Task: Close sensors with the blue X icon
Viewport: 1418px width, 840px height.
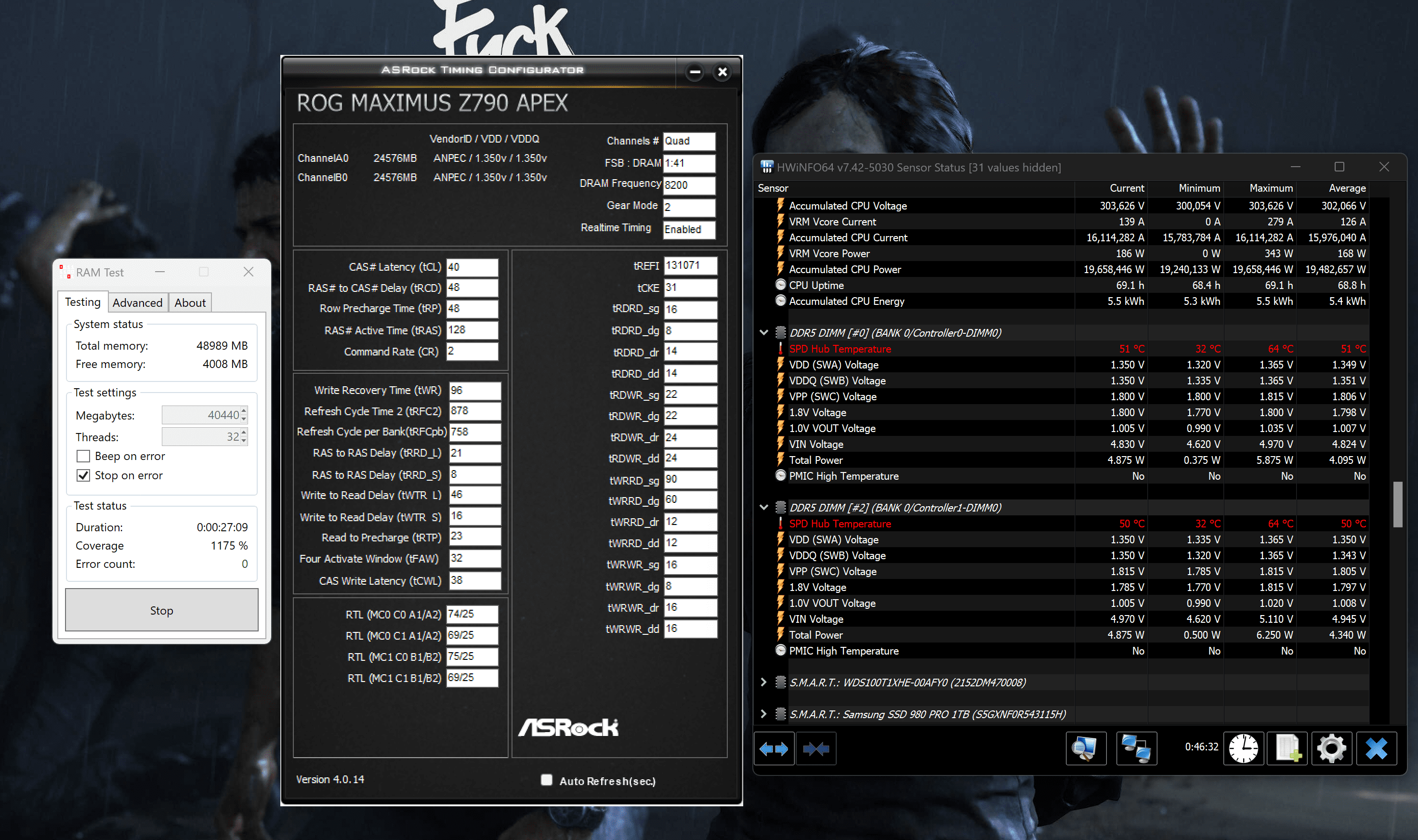Action: pyautogui.click(x=1376, y=749)
